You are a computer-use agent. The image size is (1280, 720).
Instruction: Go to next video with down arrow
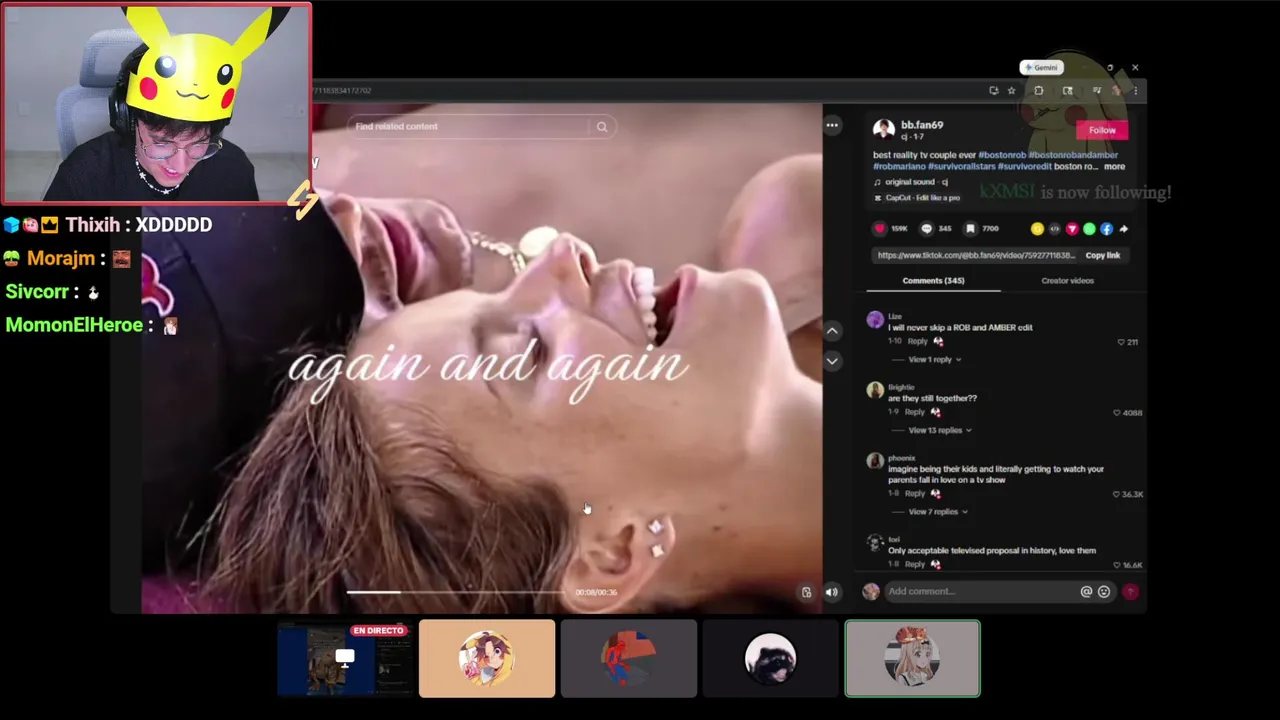pos(832,361)
